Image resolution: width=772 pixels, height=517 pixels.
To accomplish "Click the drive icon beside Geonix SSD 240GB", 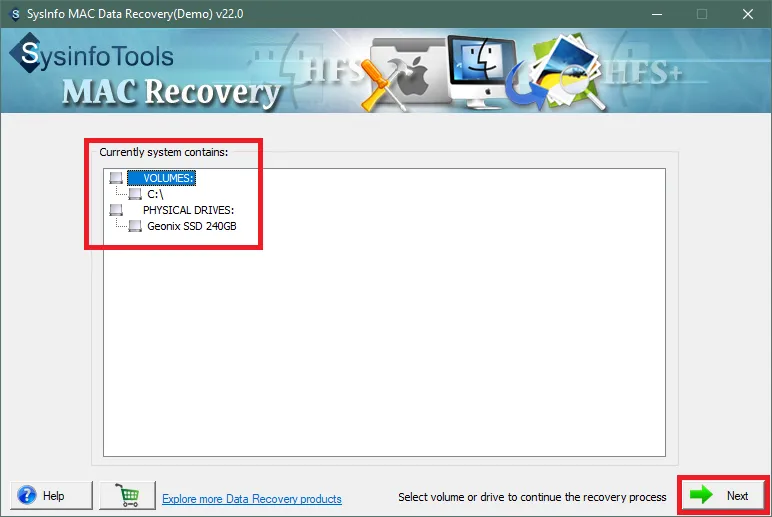I will (x=135, y=226).
